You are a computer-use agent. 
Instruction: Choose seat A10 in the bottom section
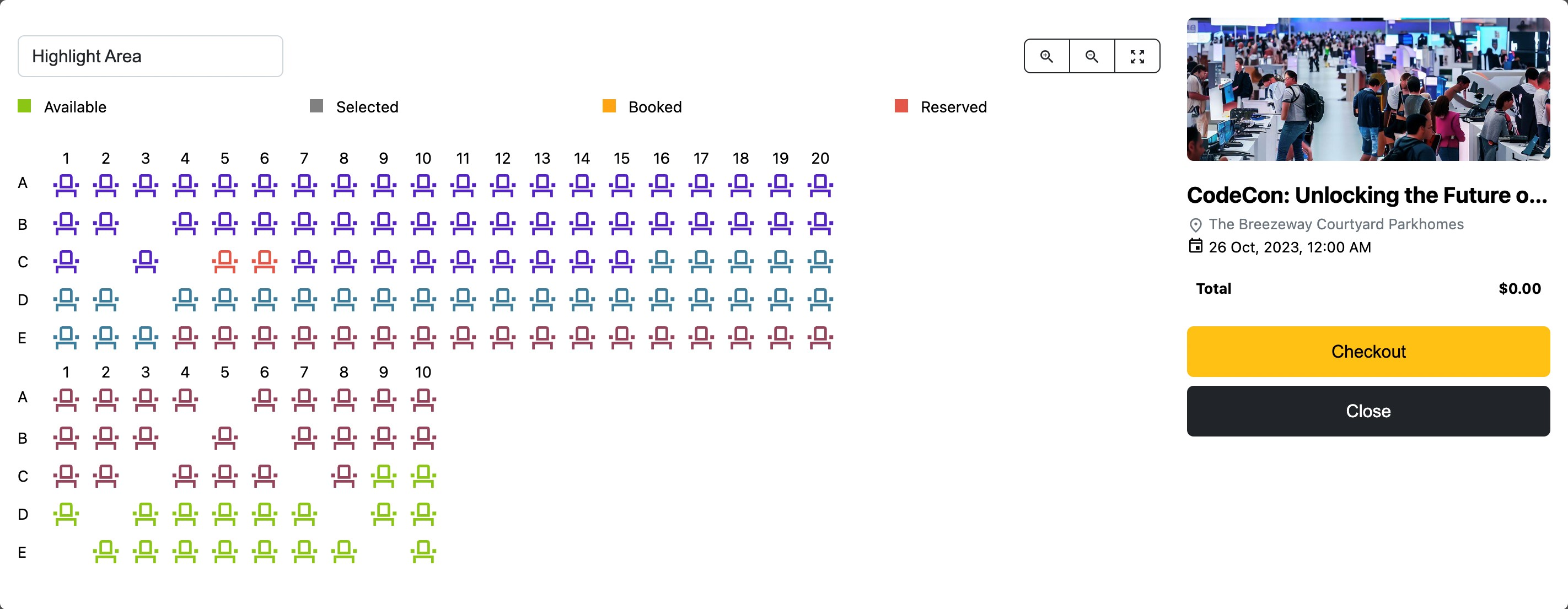point(423,399)
